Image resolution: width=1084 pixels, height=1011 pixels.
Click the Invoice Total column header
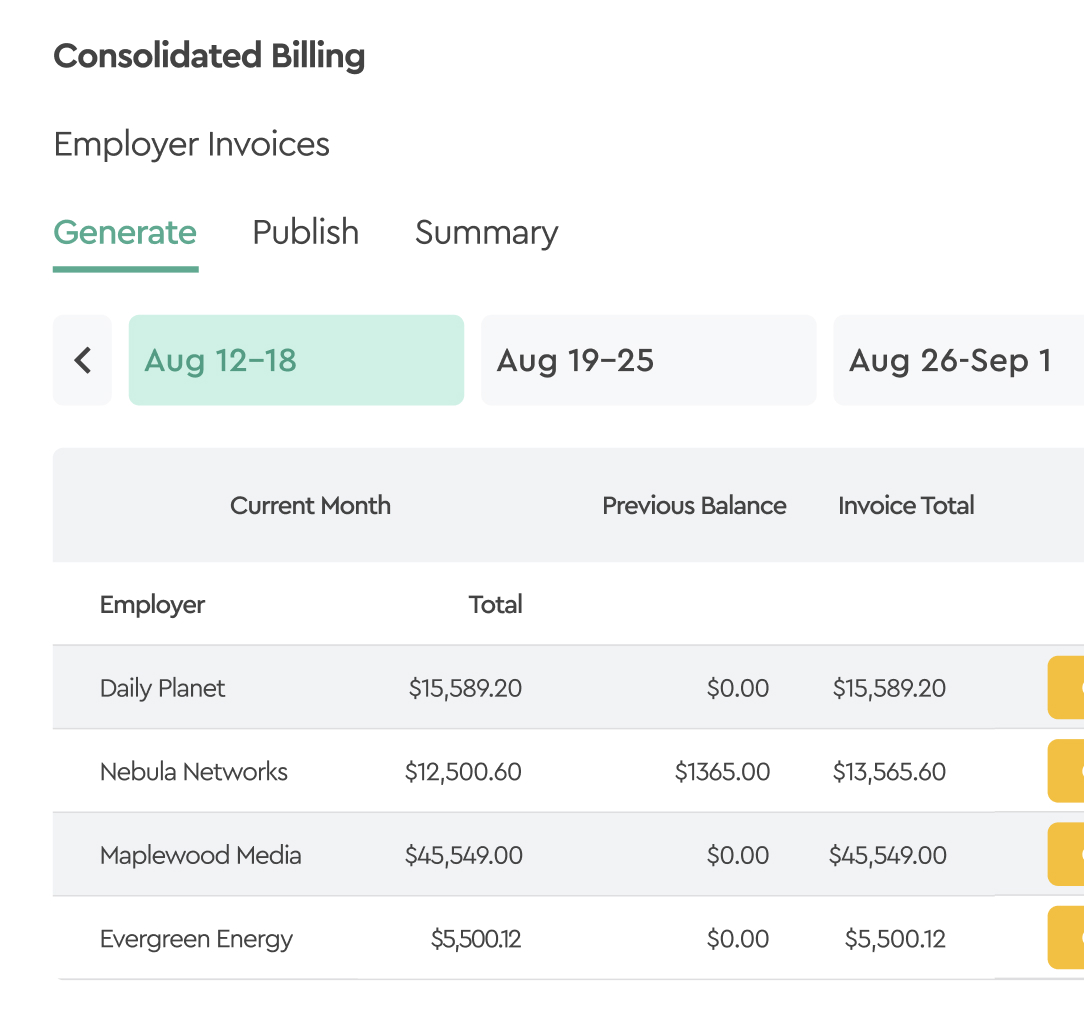(x=906, y=506)
